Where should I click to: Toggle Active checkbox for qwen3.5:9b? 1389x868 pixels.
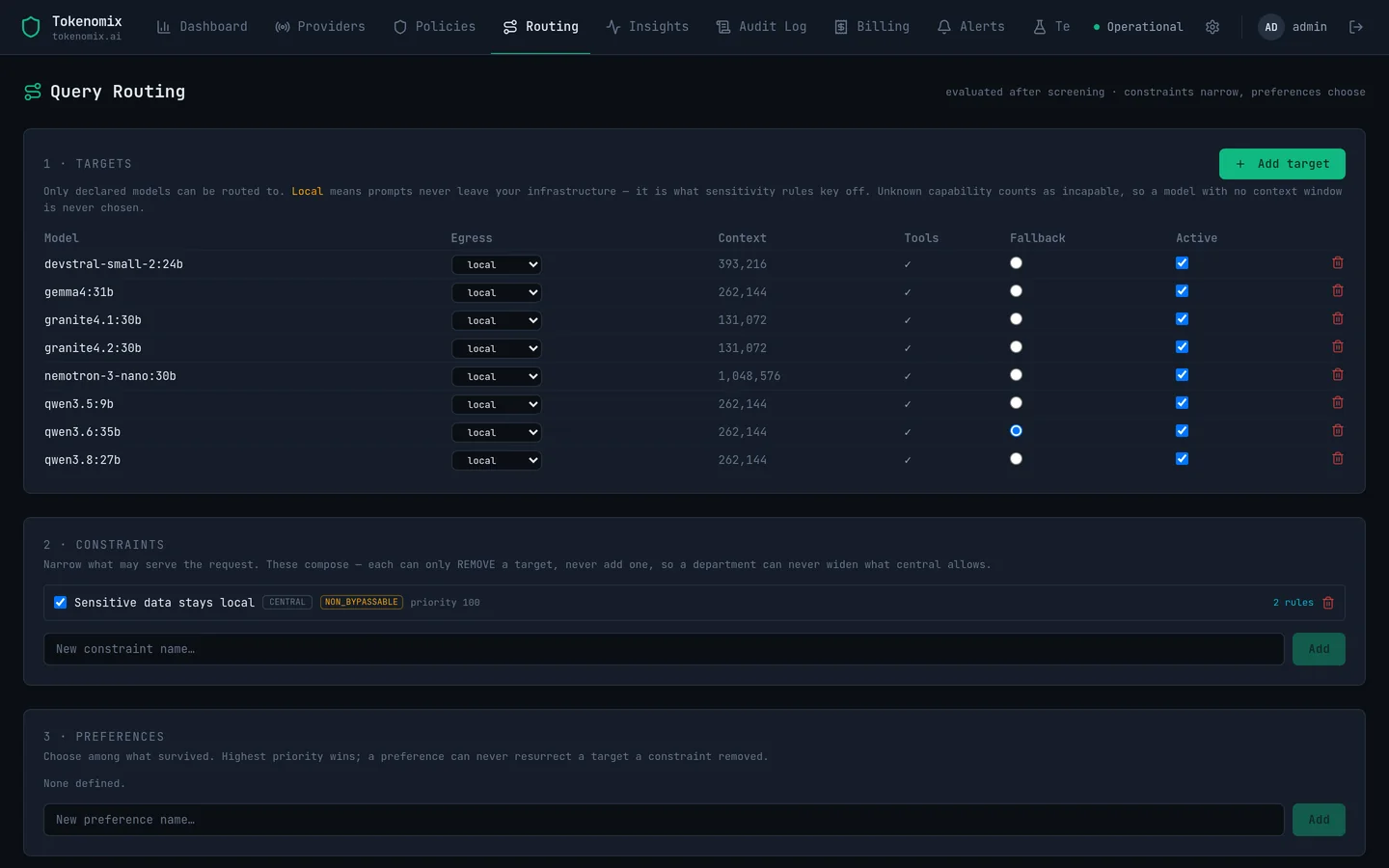[x=1182, y=403]
